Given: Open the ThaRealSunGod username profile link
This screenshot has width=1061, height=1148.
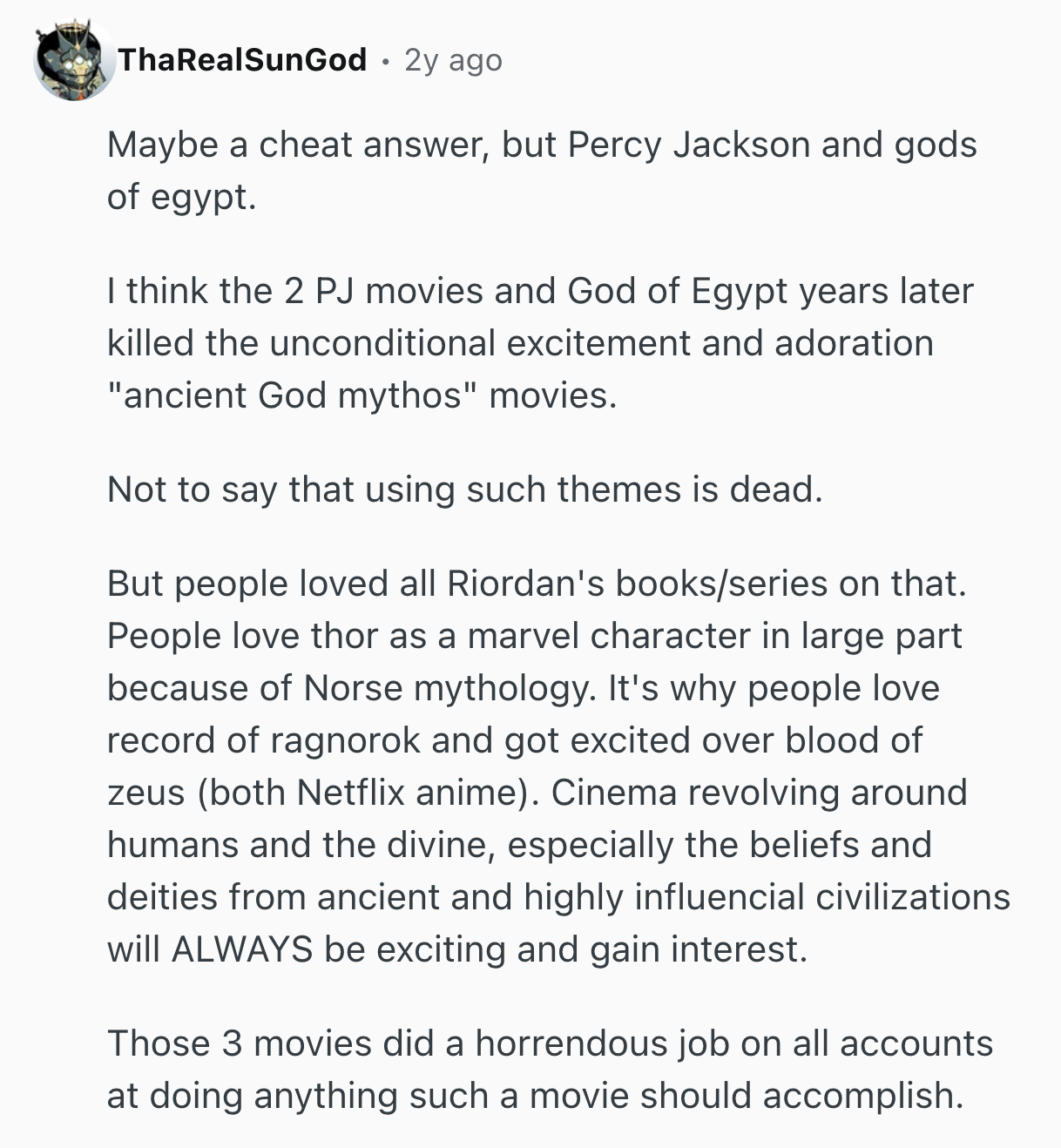Looking at the screenshot, I should [x=242, y=60].
